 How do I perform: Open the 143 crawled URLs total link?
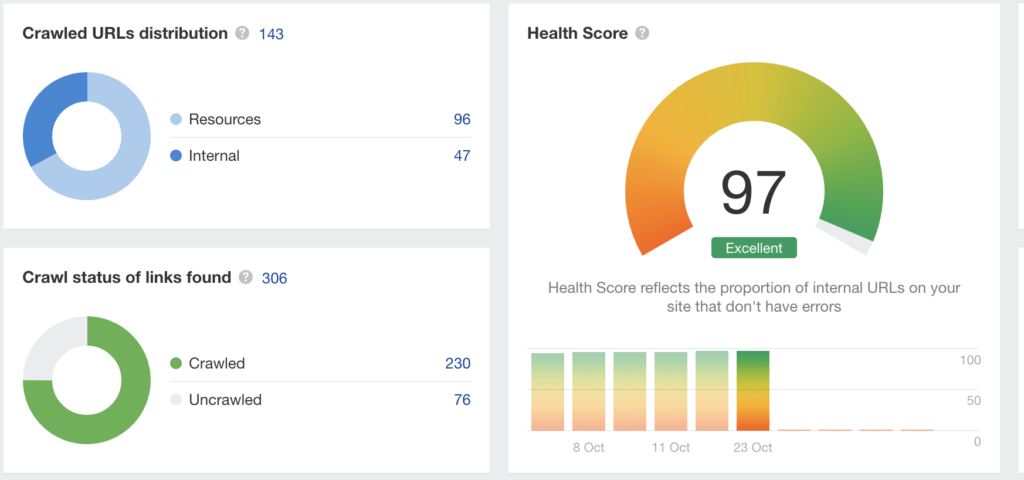click(x=271, y=34)
